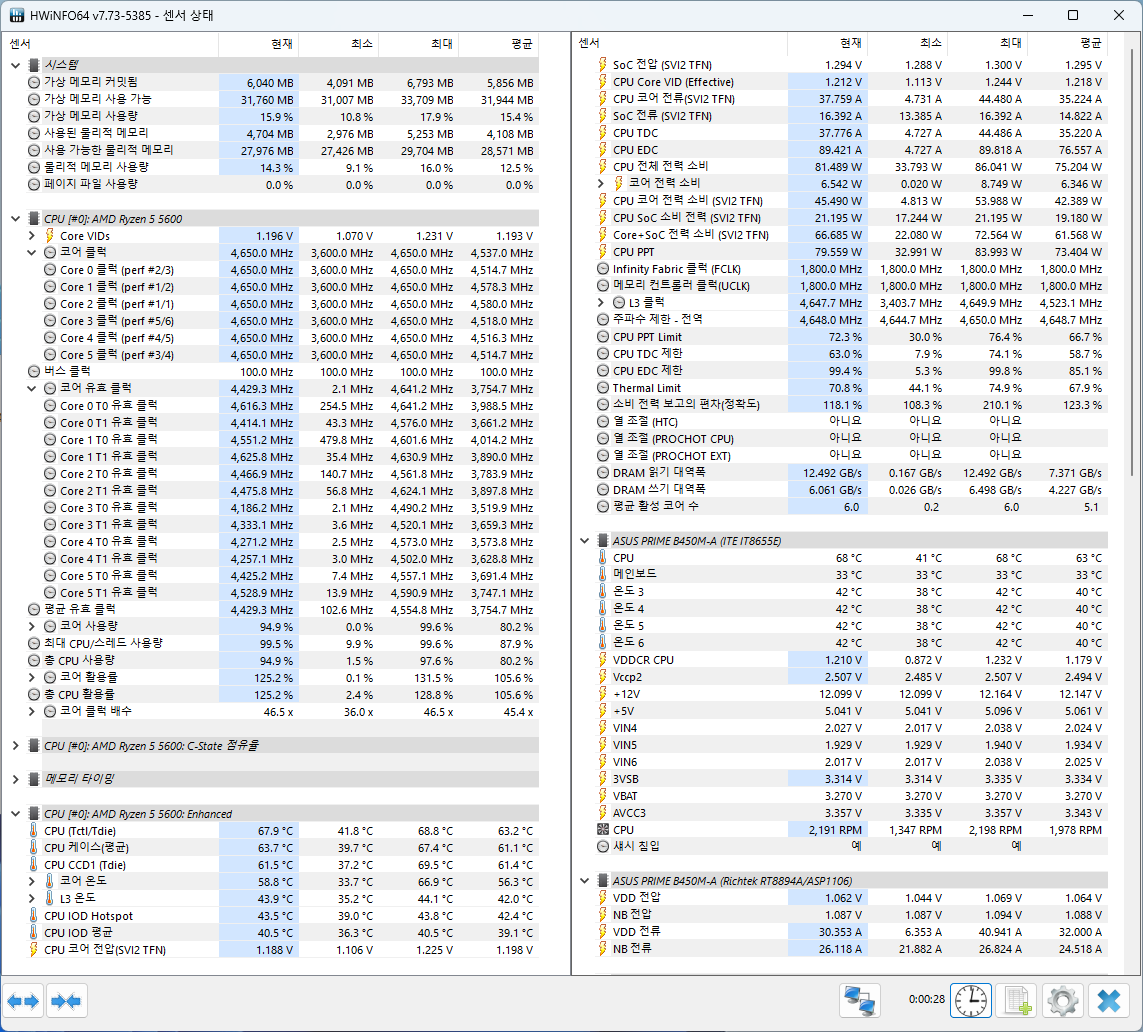Screen dimensions: 1143x1032
Task: Click thermometer icon beside CPU (Tctl/Tdie)
Action: pyautogui.click(x=34, y=830)
